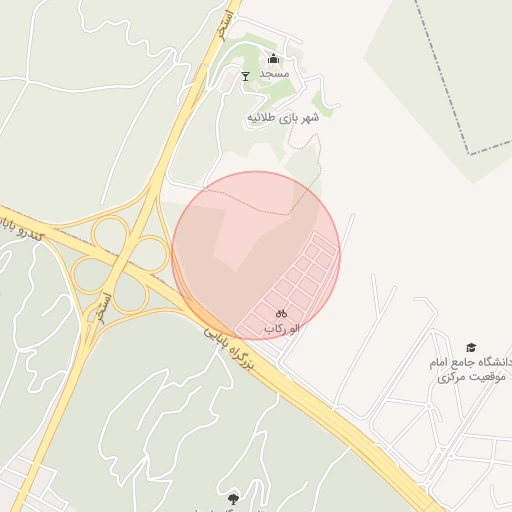Click the mosque icon on the map
This screenshot has height=512, width=512.
273,59
